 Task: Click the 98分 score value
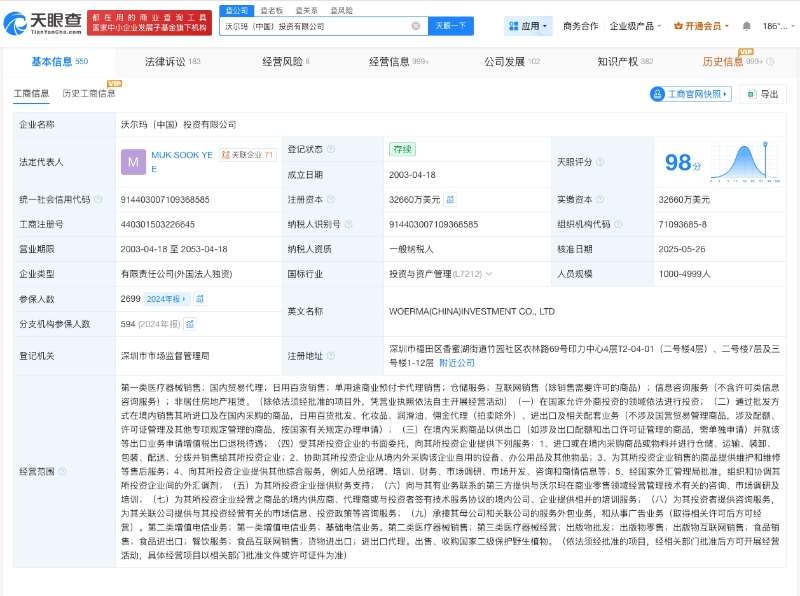click(x=683, y=162)
